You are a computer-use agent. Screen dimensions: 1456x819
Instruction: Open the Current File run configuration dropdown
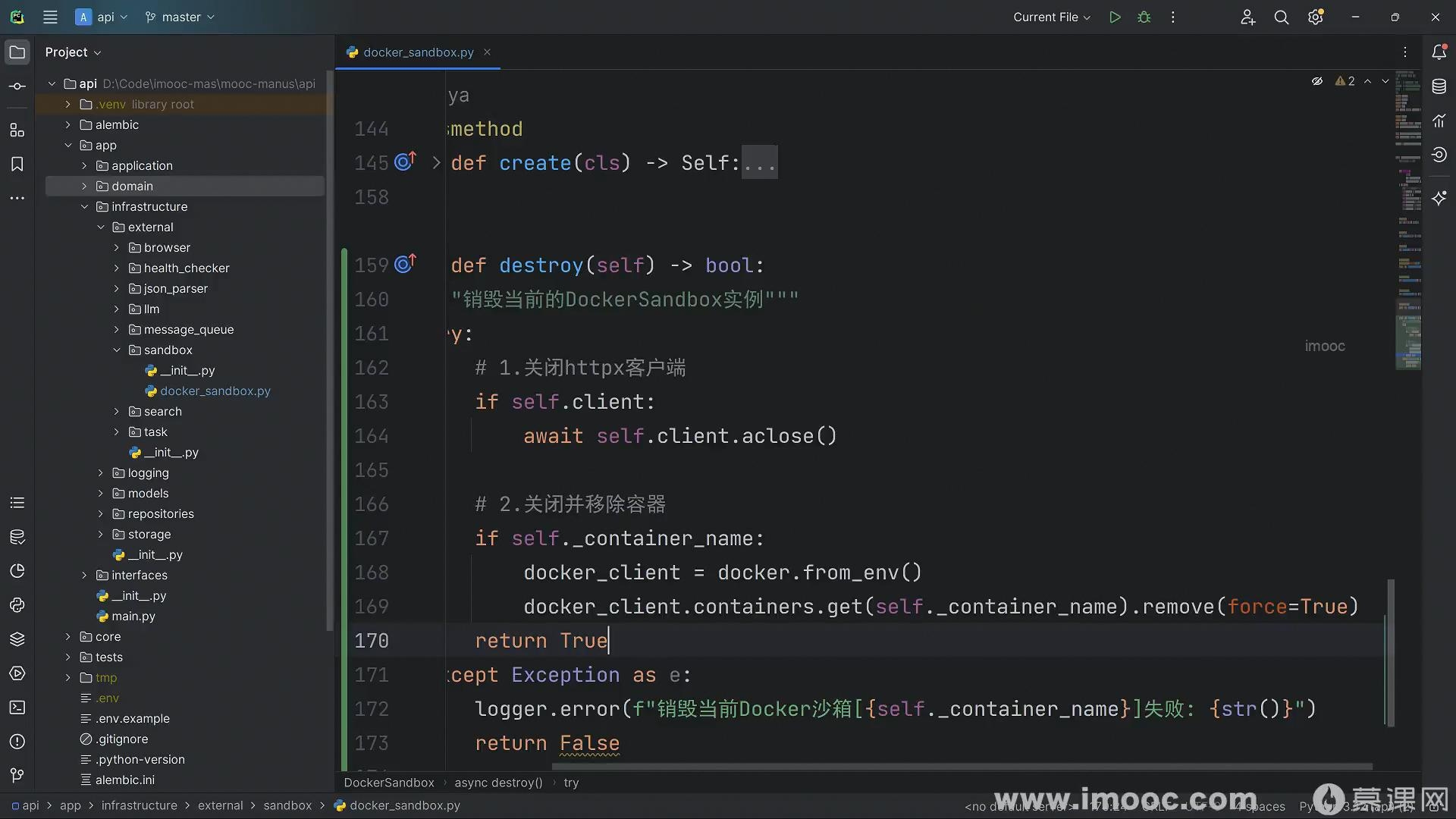click(1051, 17)
